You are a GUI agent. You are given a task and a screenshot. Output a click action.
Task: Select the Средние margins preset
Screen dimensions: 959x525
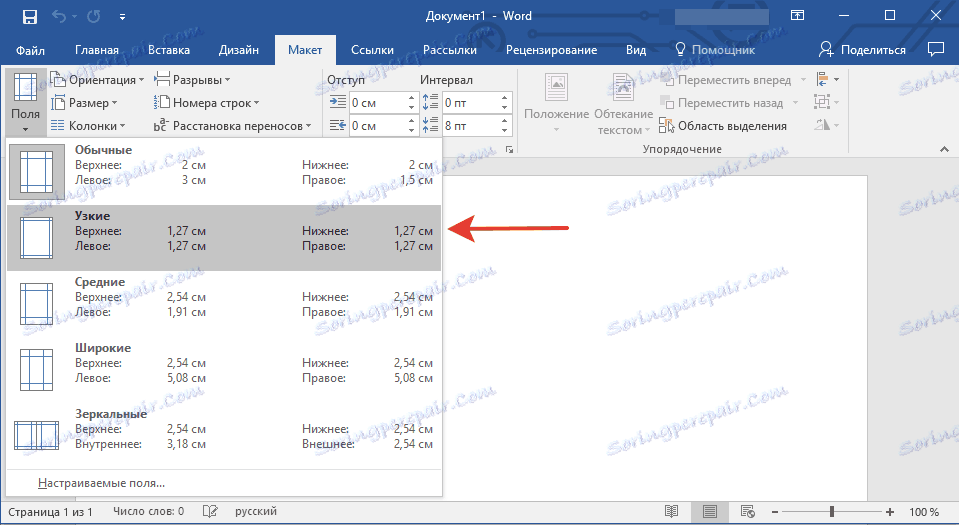224,304
